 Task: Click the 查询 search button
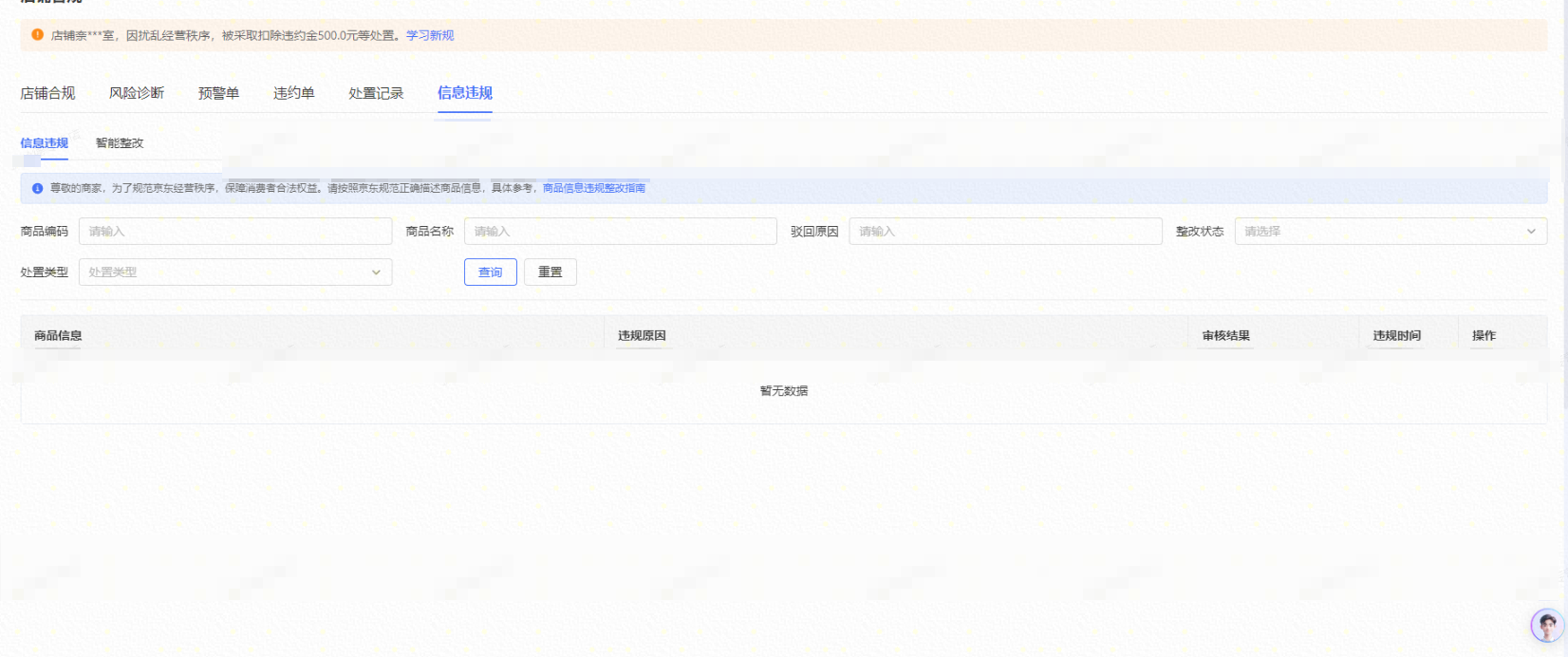(x=491, y=272)
